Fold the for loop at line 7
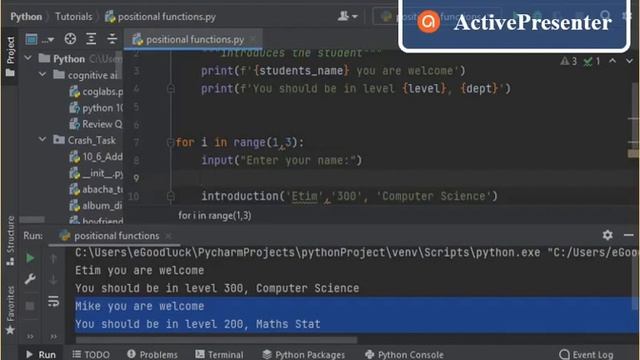This screenshot has width=640, height=360. (171, 142)
